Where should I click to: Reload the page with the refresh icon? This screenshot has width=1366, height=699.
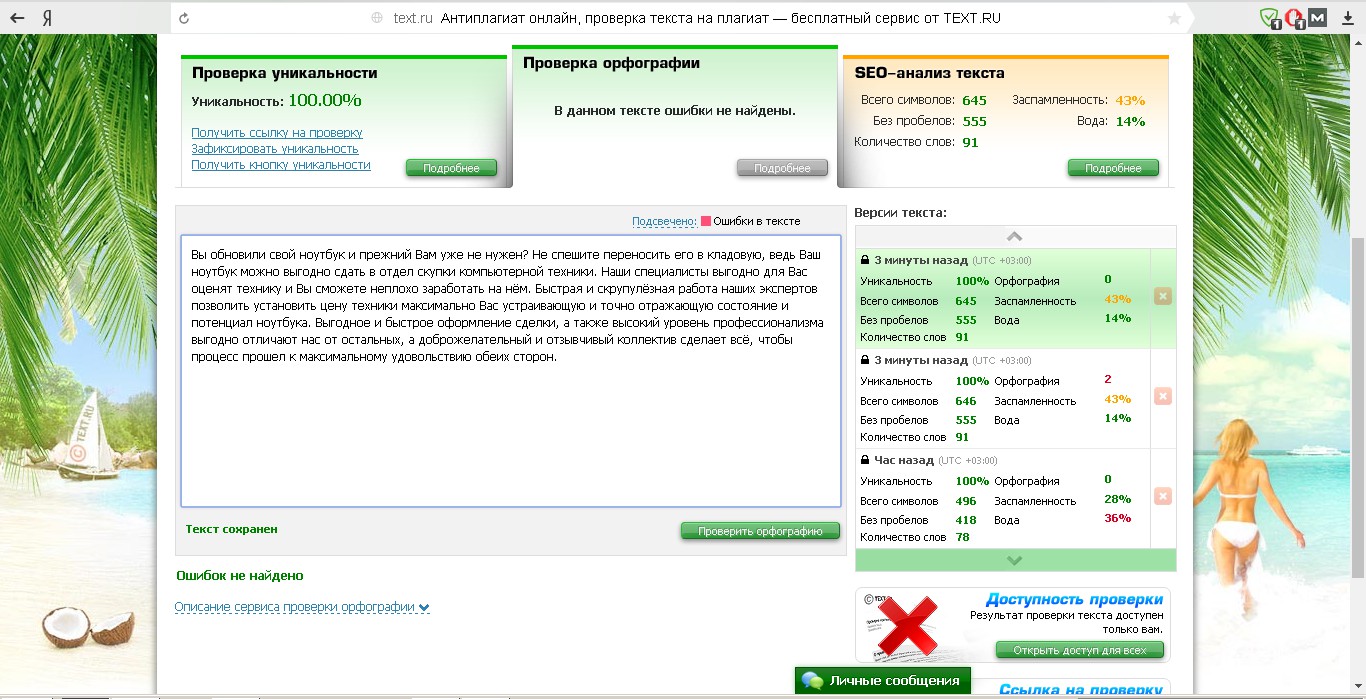pos(184,18)
